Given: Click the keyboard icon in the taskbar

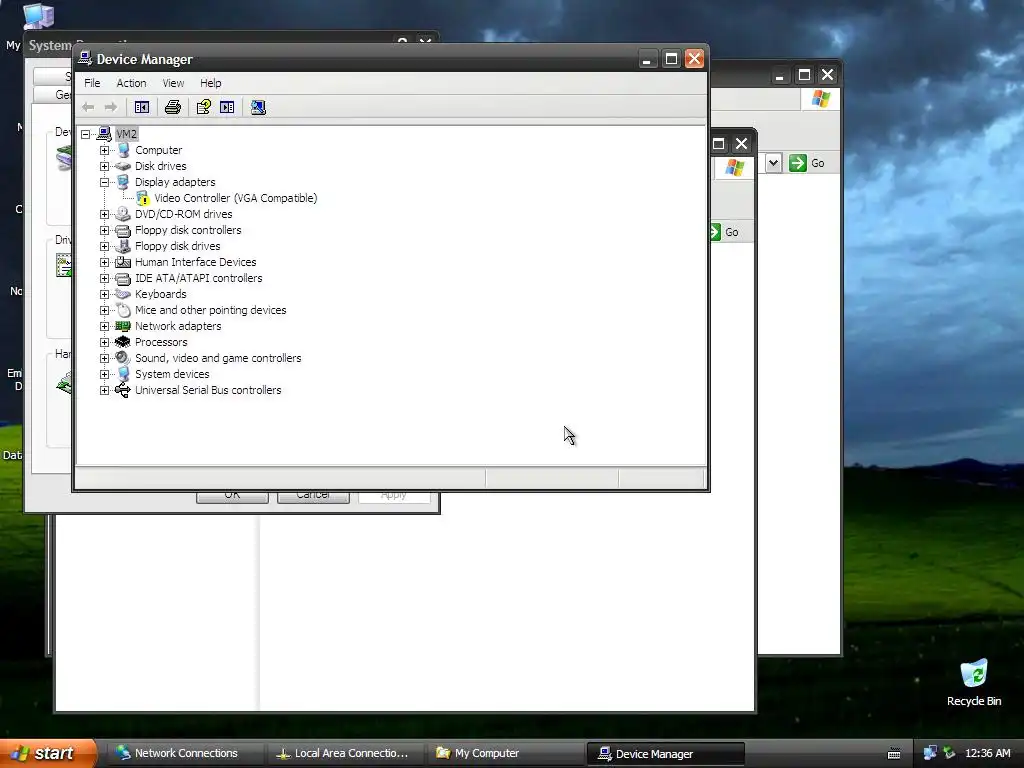Looking at the screenshot, I should (894, 754).
